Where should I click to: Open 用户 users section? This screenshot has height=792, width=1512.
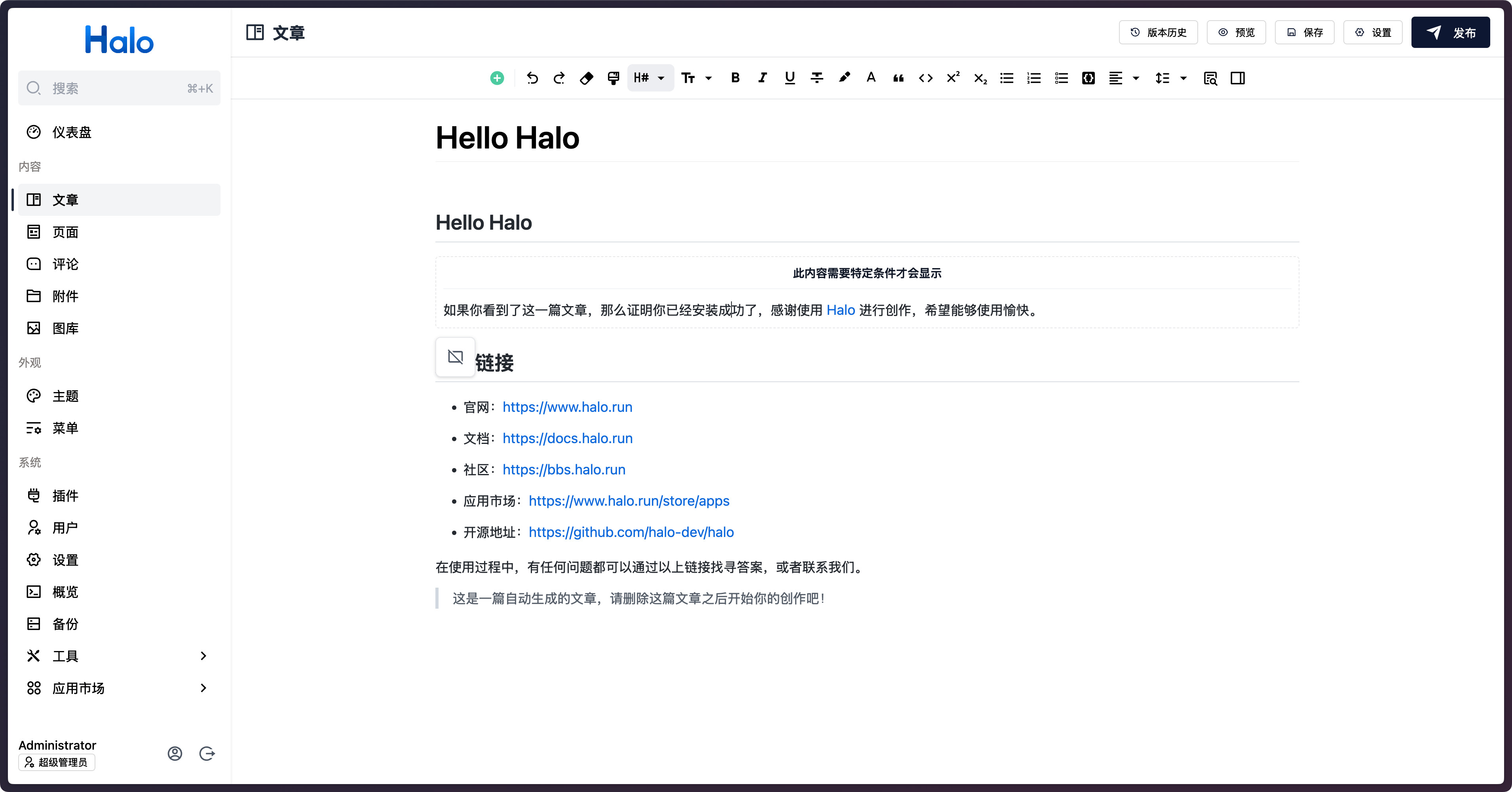[119, 528]
